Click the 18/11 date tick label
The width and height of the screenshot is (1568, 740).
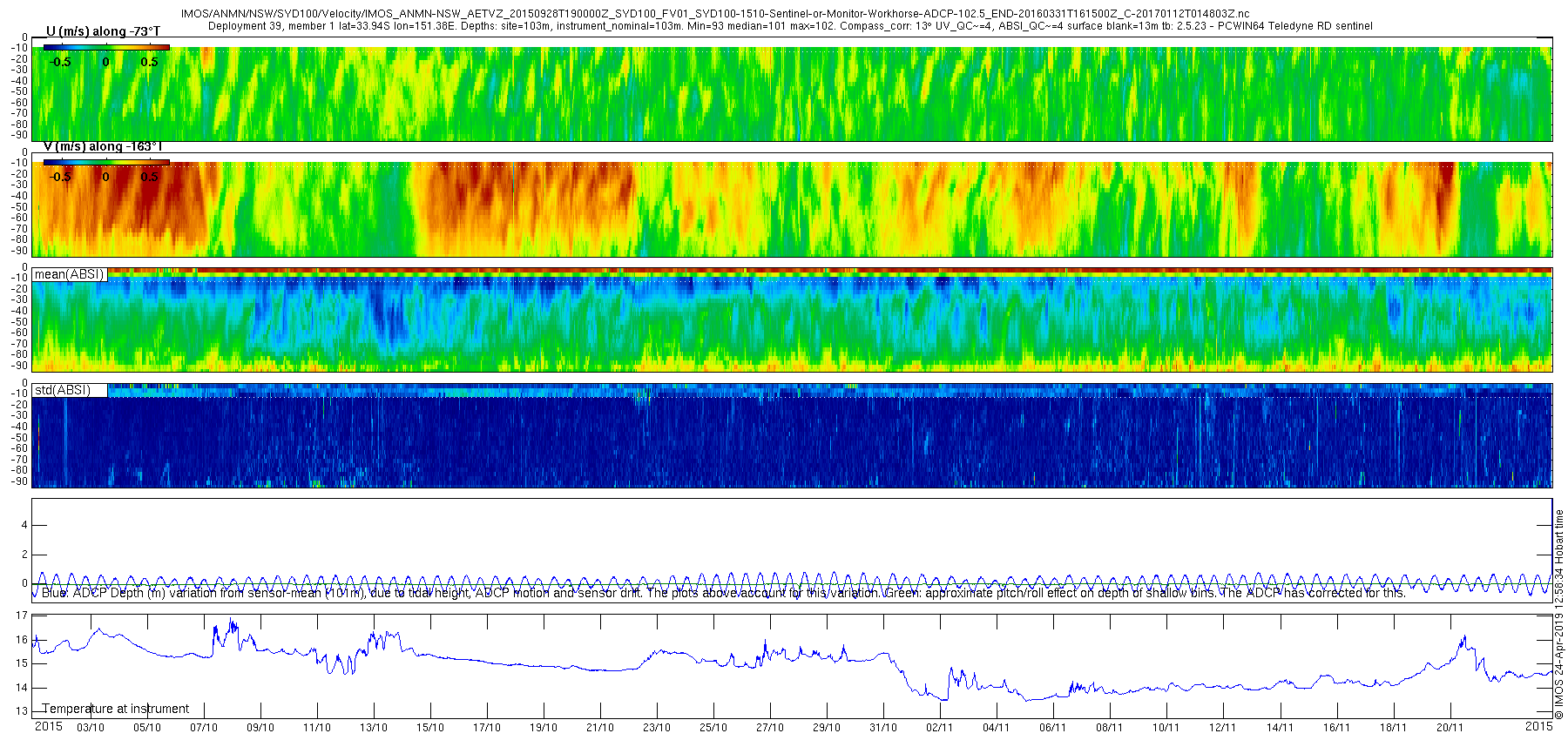click(1393, 727)
